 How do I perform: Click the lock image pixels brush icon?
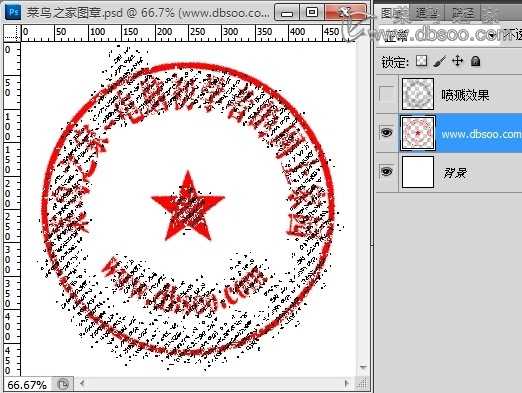pos(440,61)
